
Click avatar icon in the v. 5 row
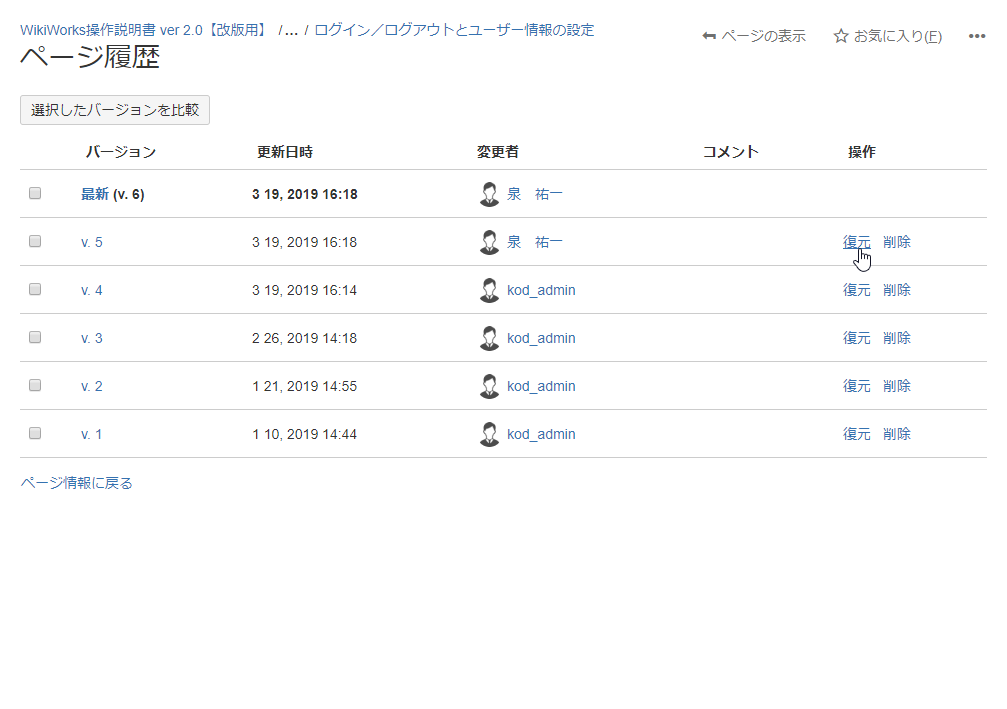[x=489, y=242]
